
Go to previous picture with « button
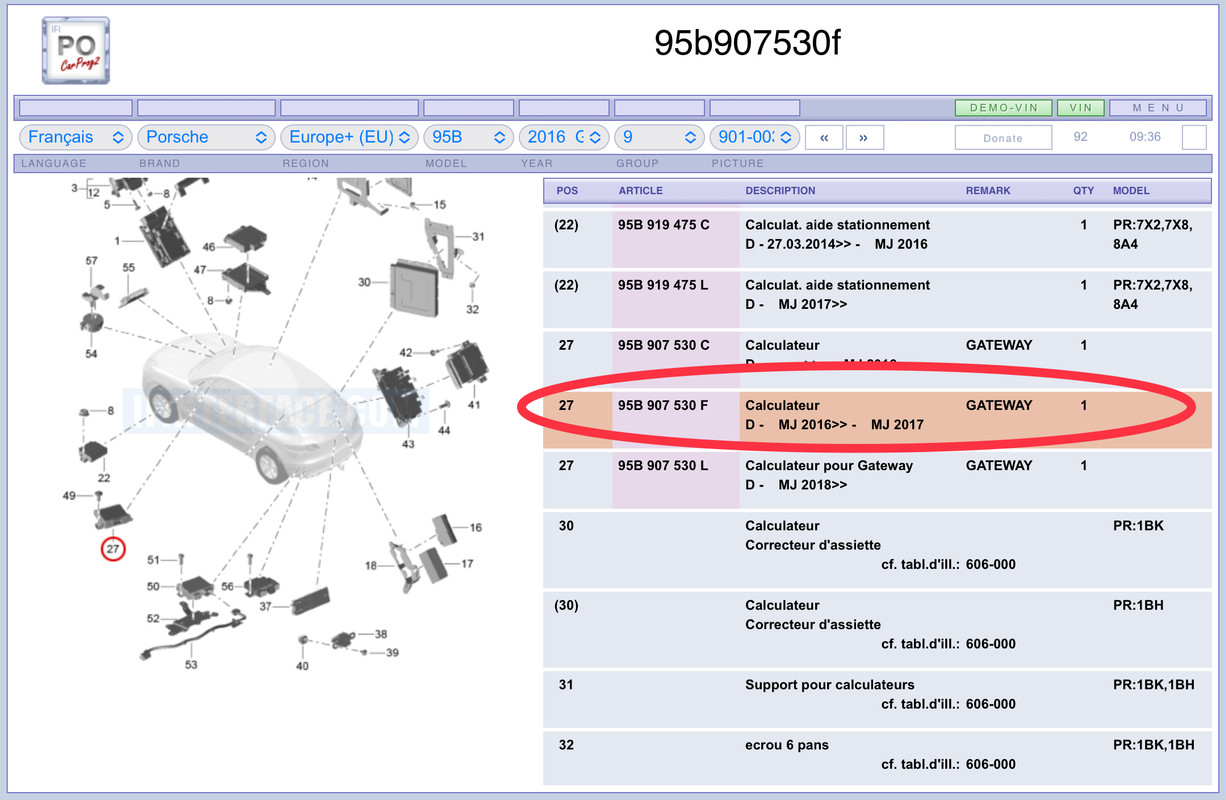tap(823, 138)
